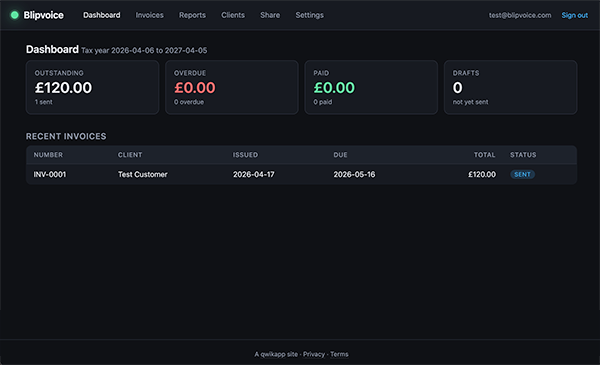The width and height of the screenshot is (600, 365).
Task: Click the SENT status badge
Action: pyautogui.click(x=522, y=174)
